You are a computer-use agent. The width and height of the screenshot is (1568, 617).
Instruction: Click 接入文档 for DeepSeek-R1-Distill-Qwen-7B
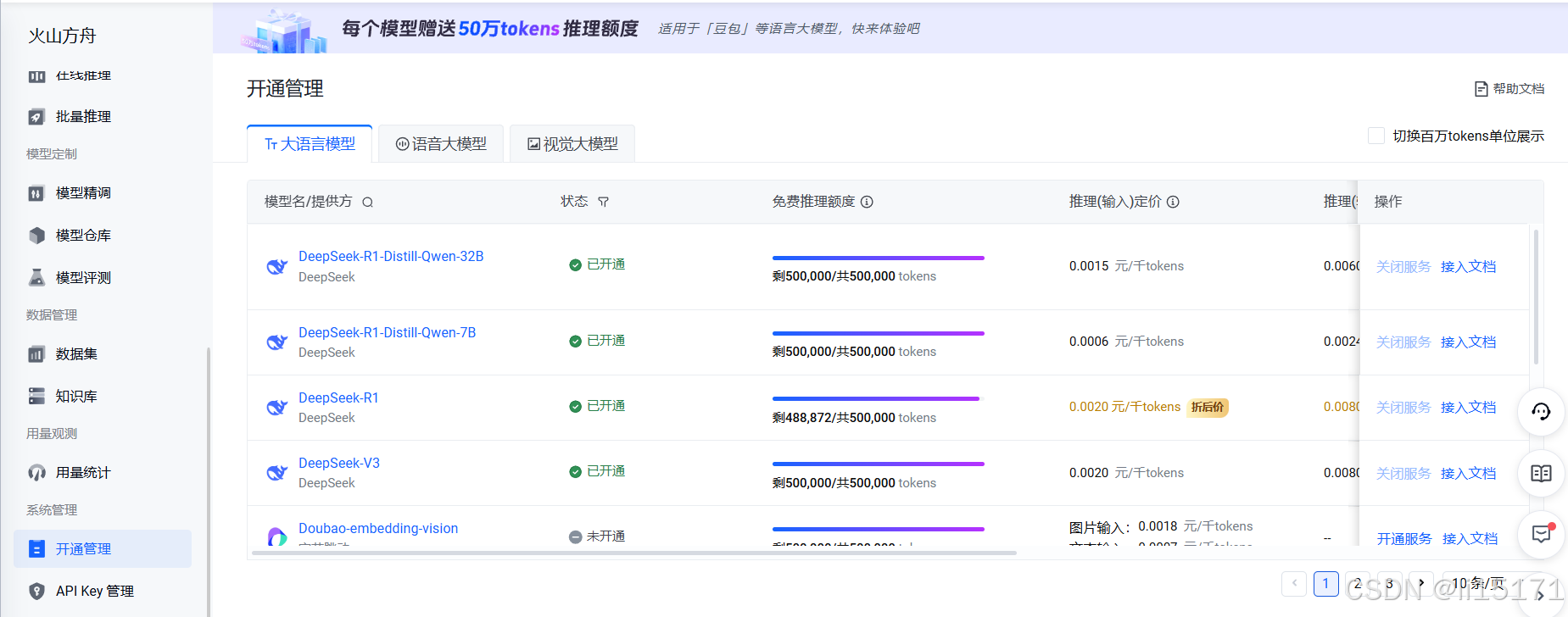[x=1468, y=342]
